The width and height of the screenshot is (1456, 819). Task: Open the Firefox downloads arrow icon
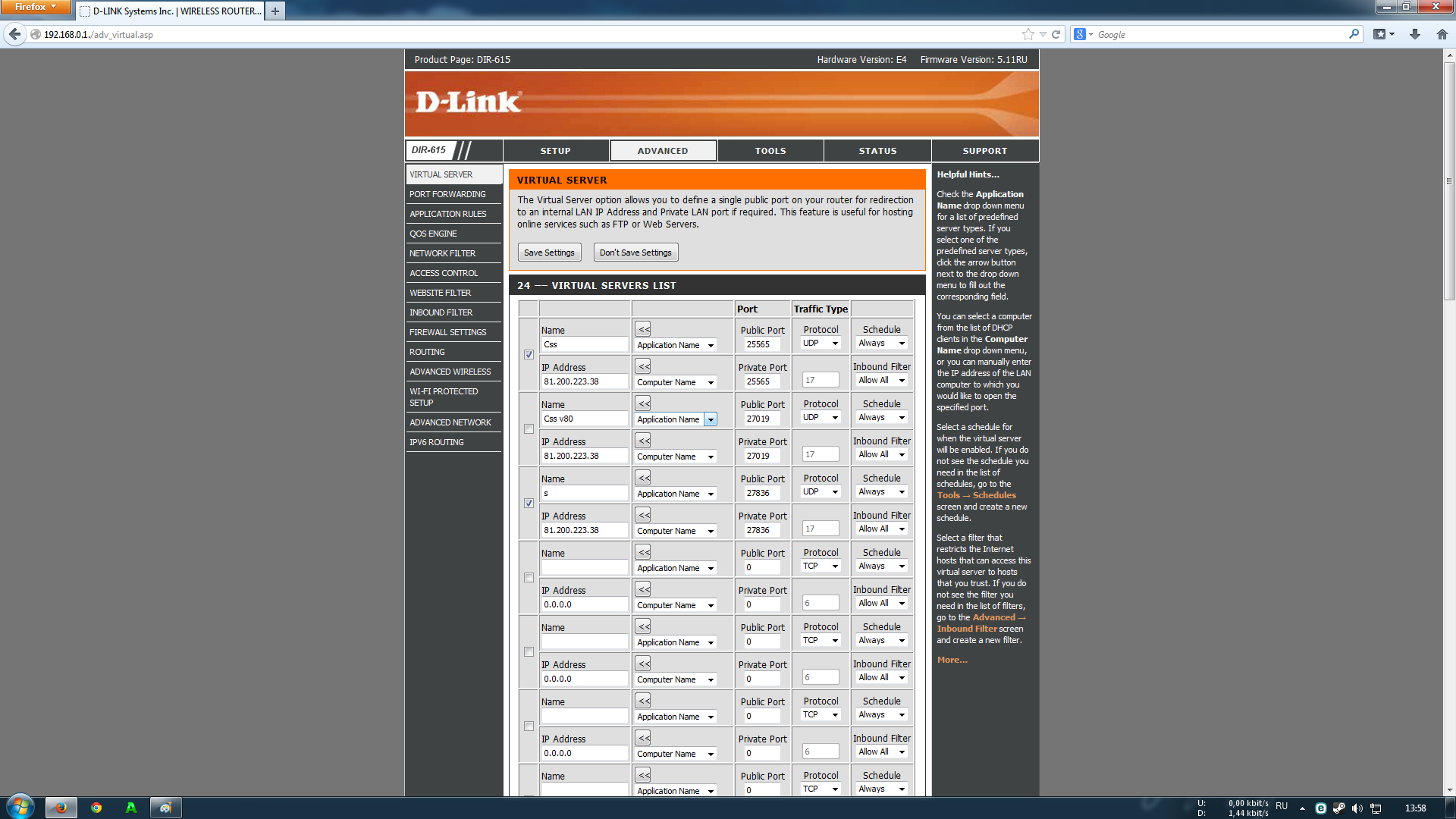click(1414, 34)
